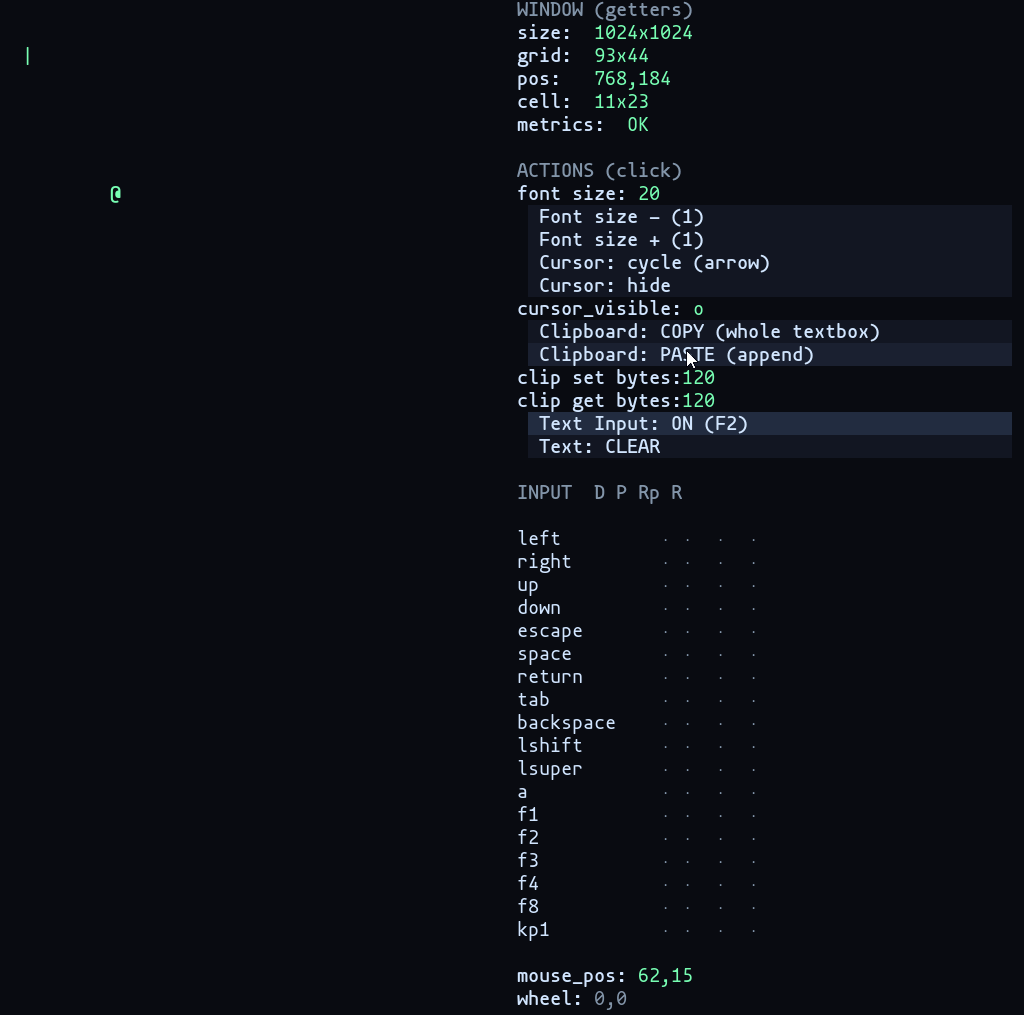Image resolution: width=1024 pixels, height=1015 pixels.
Task: Click the 'lsuper' input row
Action: coord(637,769)
